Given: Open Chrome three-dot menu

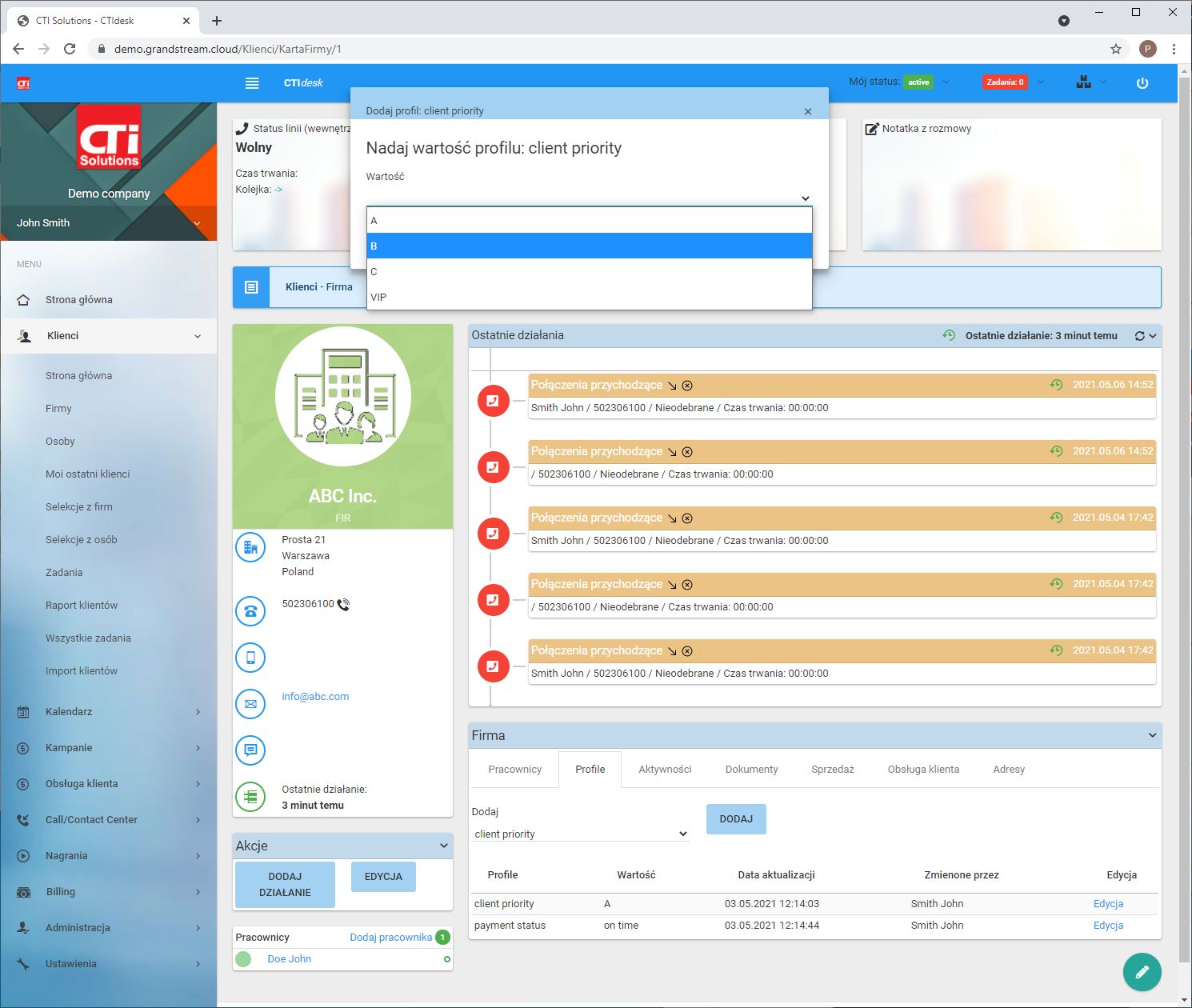Looking at the screenshot, I should [x=1174, y=49].
